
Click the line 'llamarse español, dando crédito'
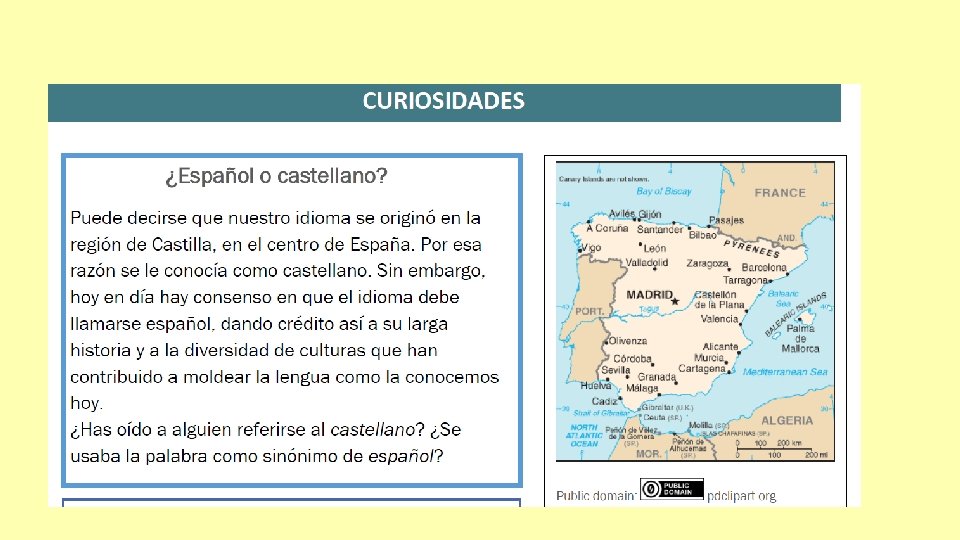pyautogui.click(x=259, y=324)
